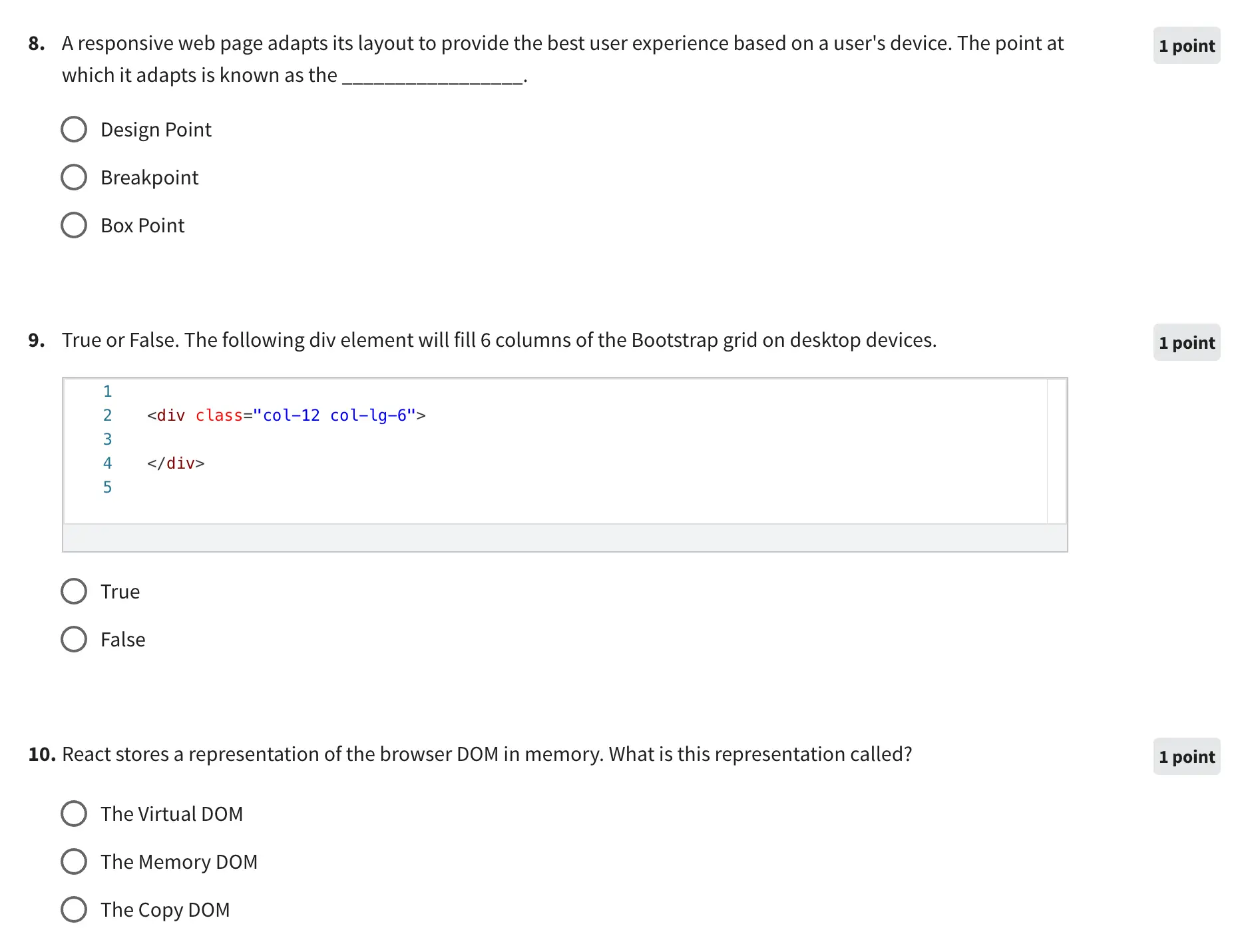Click line number 5 in the code gutter
Viewport: 1258px width, 952px height.
coord(107,487)
